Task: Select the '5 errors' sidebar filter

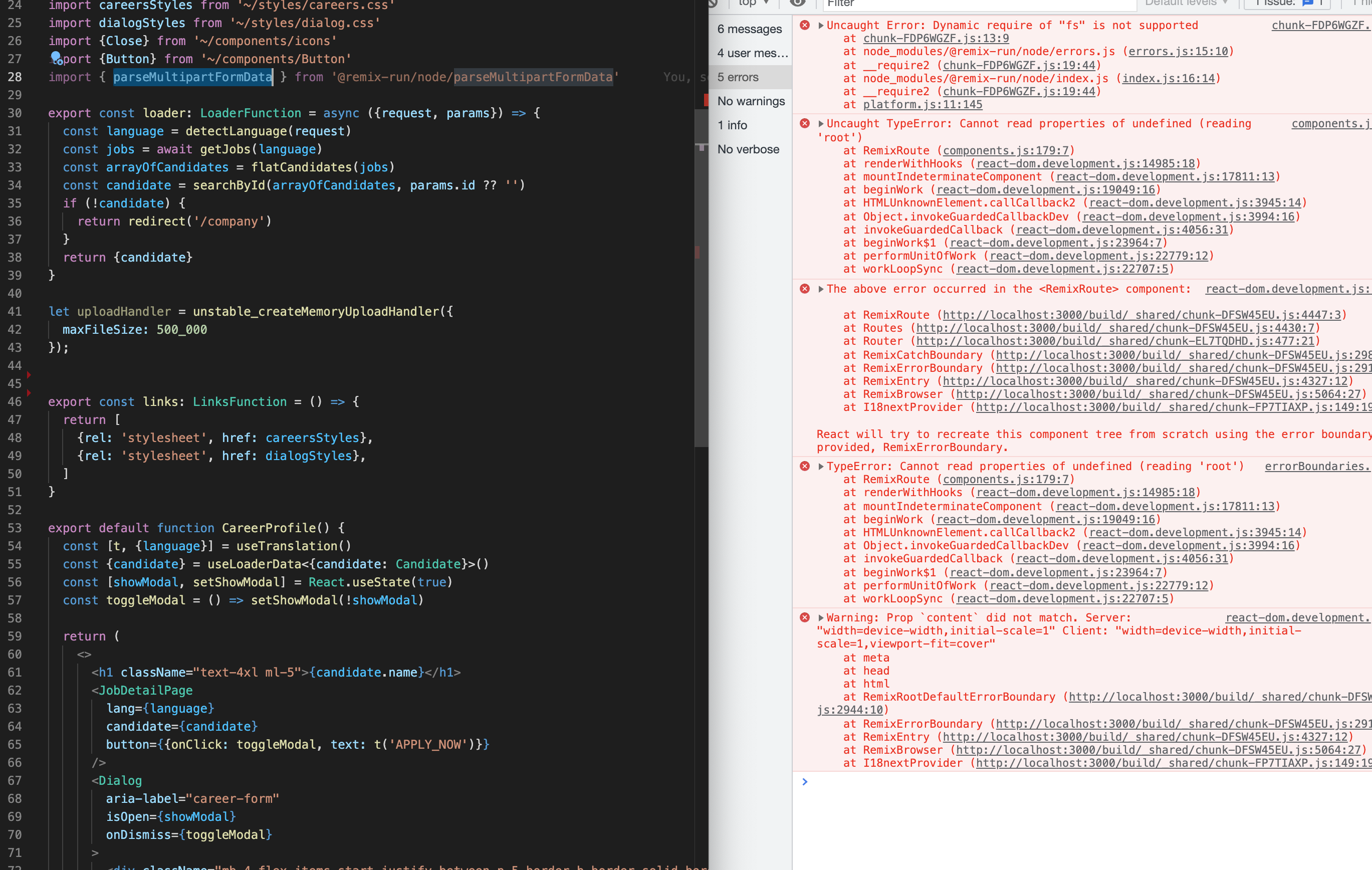Action: 750,77
